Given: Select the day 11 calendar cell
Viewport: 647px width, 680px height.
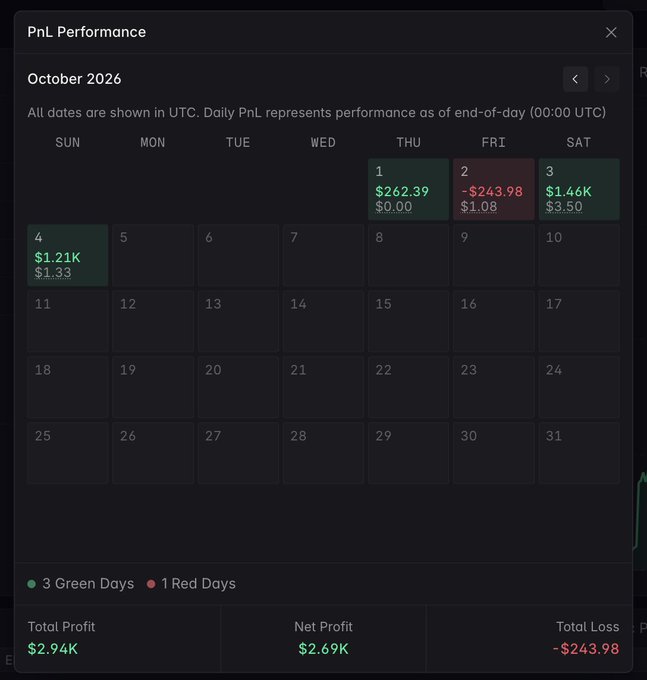Looking at the screenshot, I should click(x=68, y=321).
